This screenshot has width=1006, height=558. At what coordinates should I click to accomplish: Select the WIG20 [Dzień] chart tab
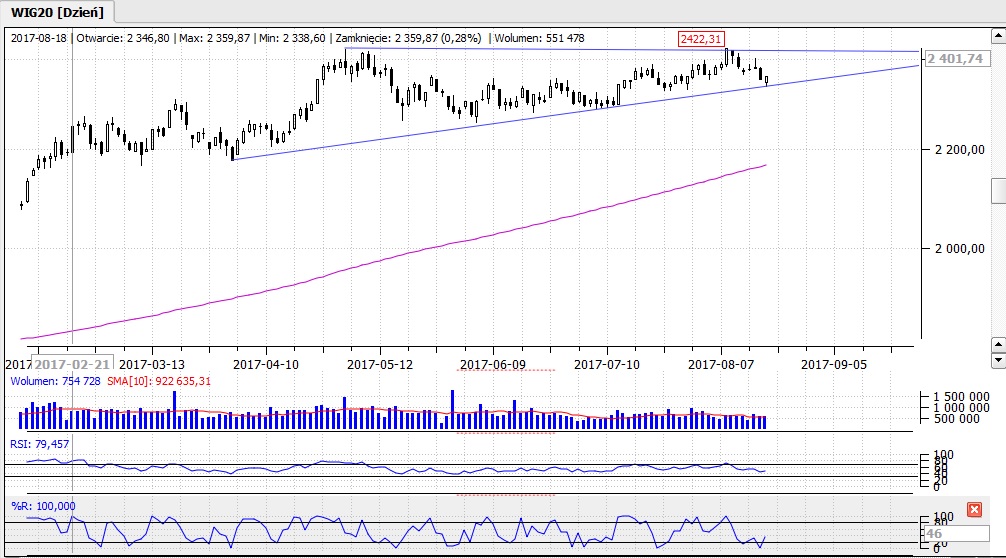(x=57, y=12)
